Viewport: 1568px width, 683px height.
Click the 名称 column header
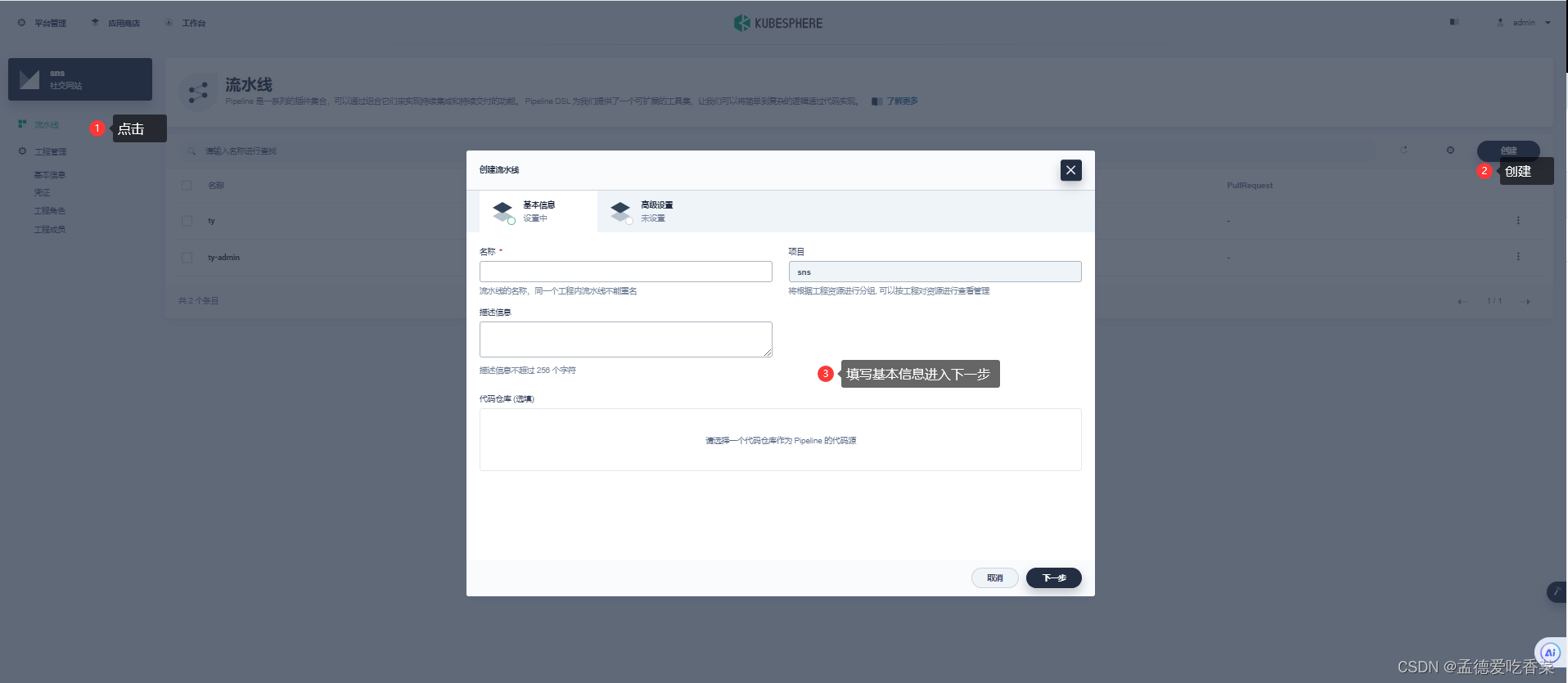216,186
